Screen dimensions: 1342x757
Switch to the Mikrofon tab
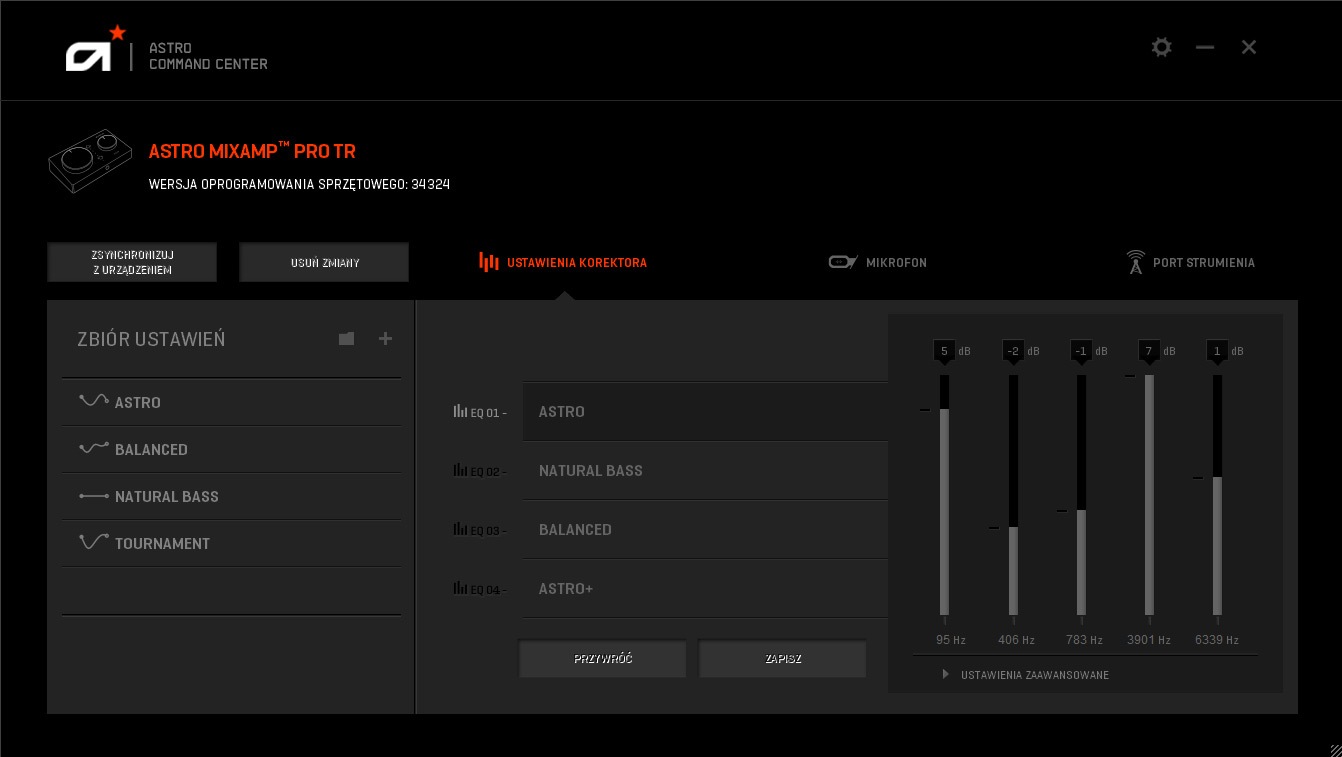tap(878, 262)
